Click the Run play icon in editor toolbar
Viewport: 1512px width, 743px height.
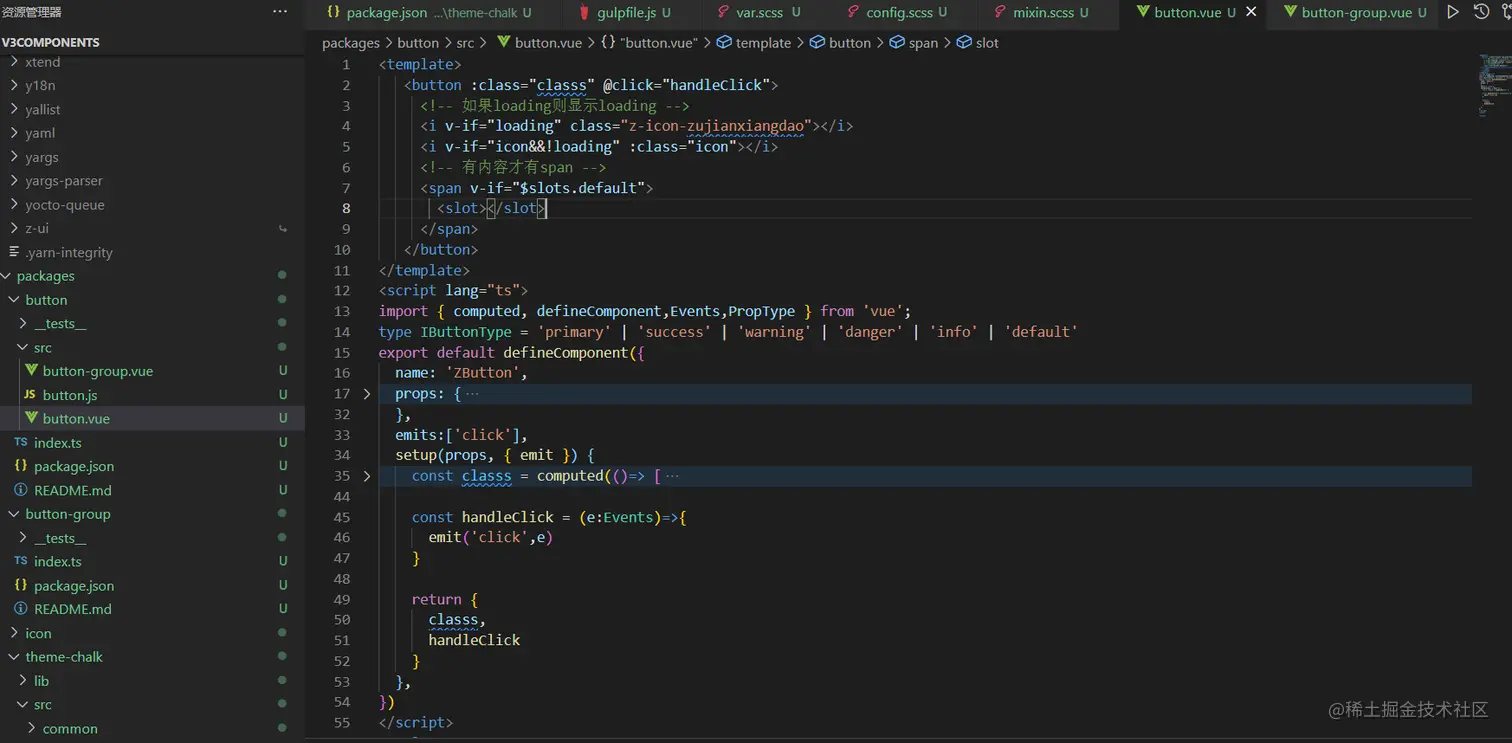[1453, 12]
